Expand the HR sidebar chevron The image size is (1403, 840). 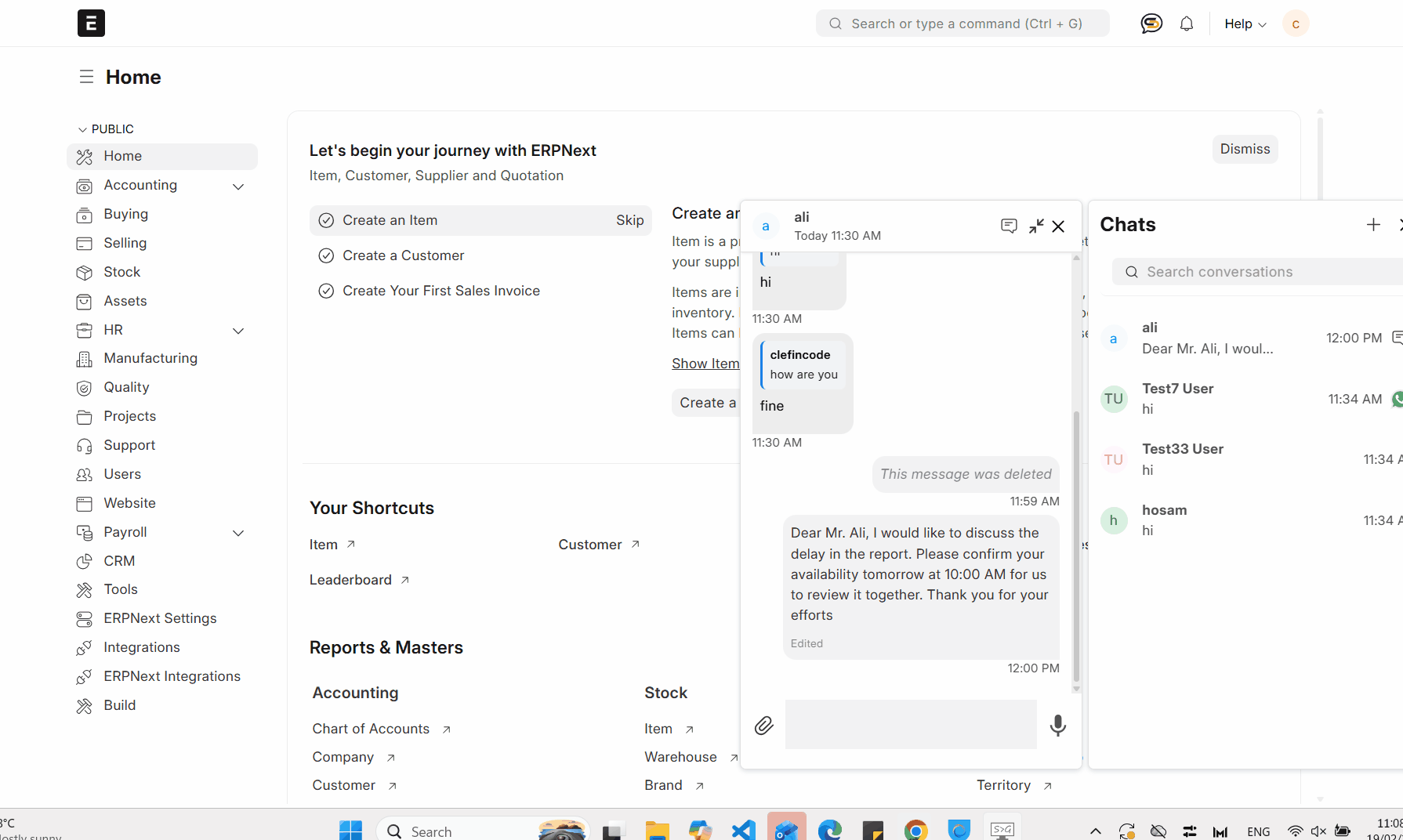pyautogui.click(x=238, y=331)
